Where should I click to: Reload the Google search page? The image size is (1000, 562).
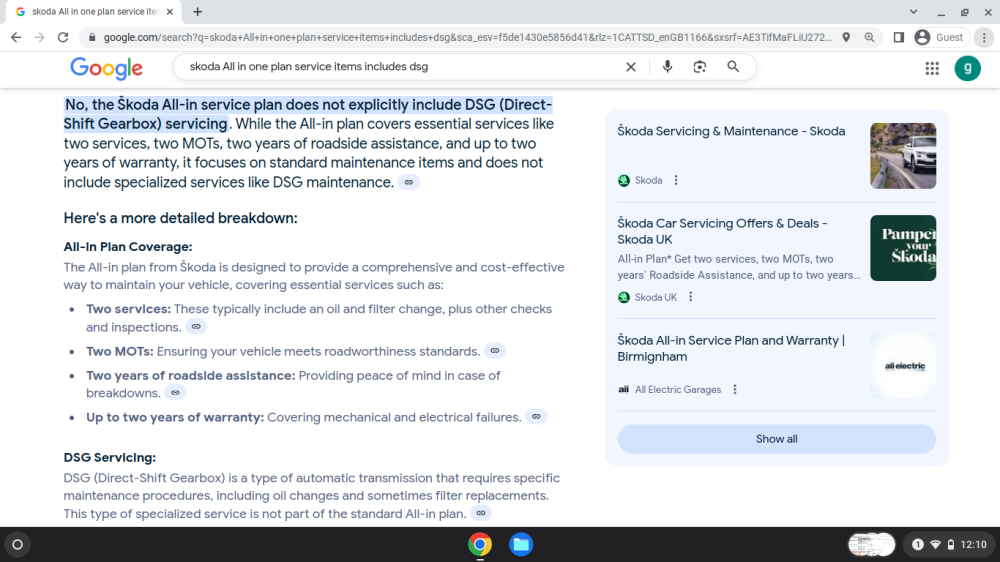tap(63, 38)
